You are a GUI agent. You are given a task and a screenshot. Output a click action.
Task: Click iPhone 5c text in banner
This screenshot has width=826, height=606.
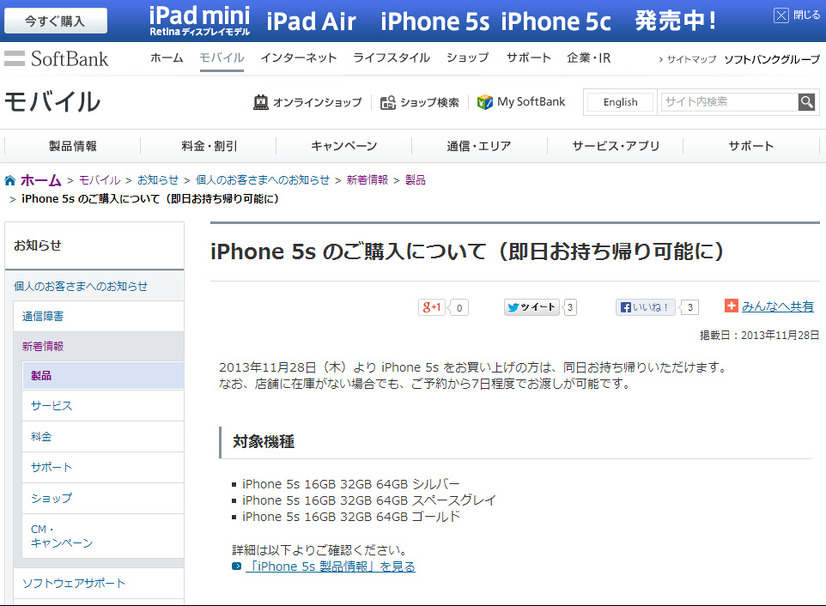point(556,22)
